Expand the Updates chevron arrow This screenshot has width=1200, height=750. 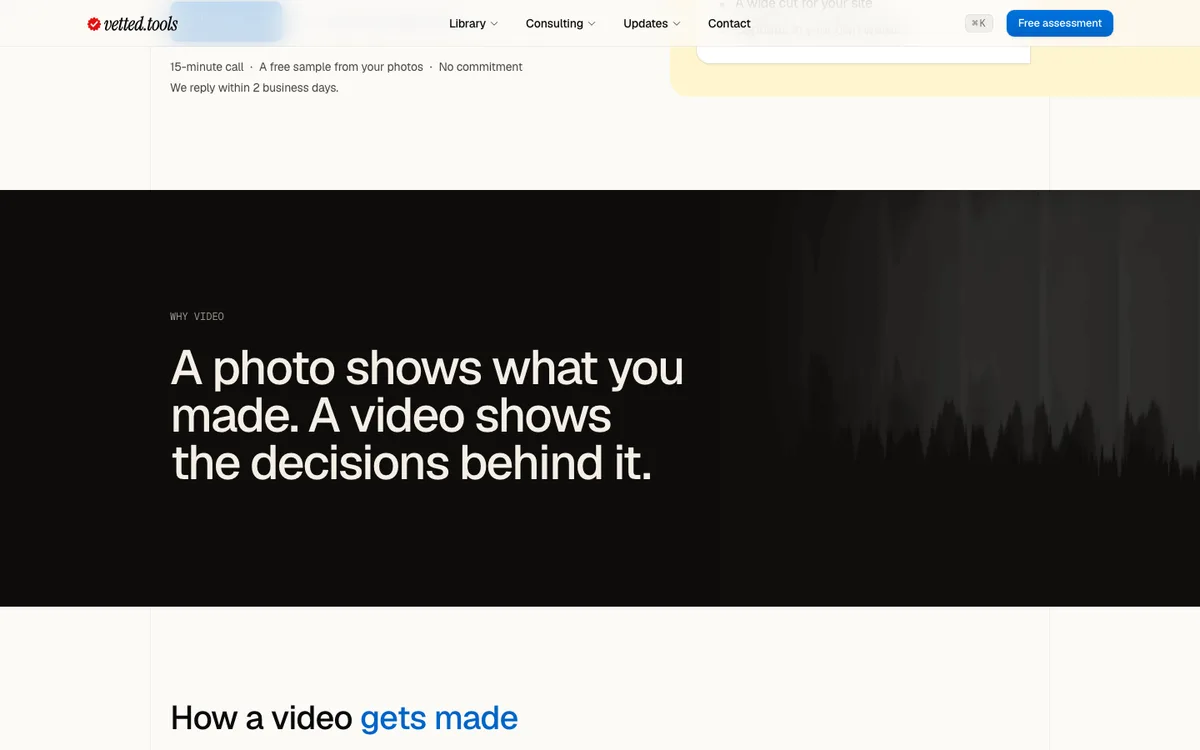[677, 24]
